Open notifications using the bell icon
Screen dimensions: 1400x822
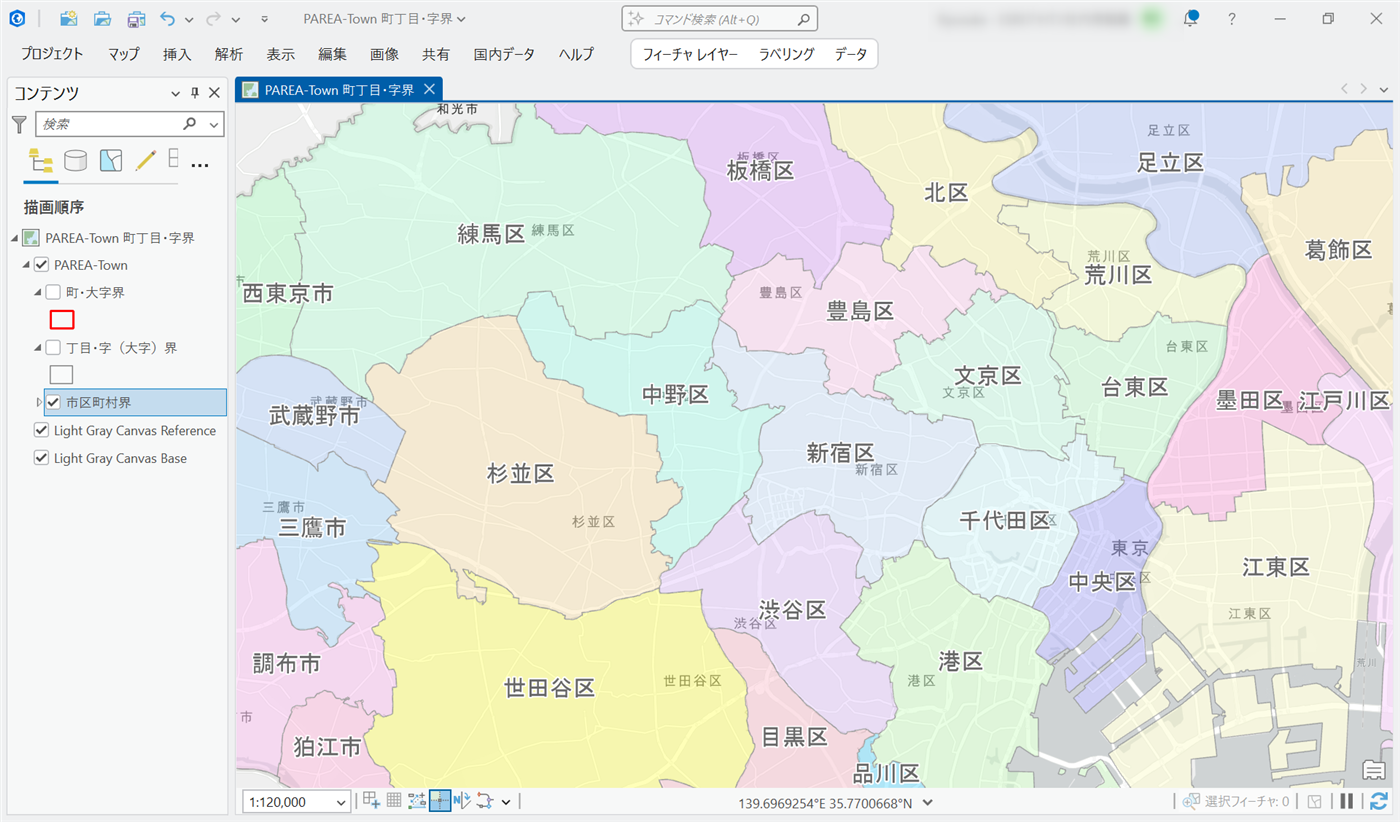1191,19
